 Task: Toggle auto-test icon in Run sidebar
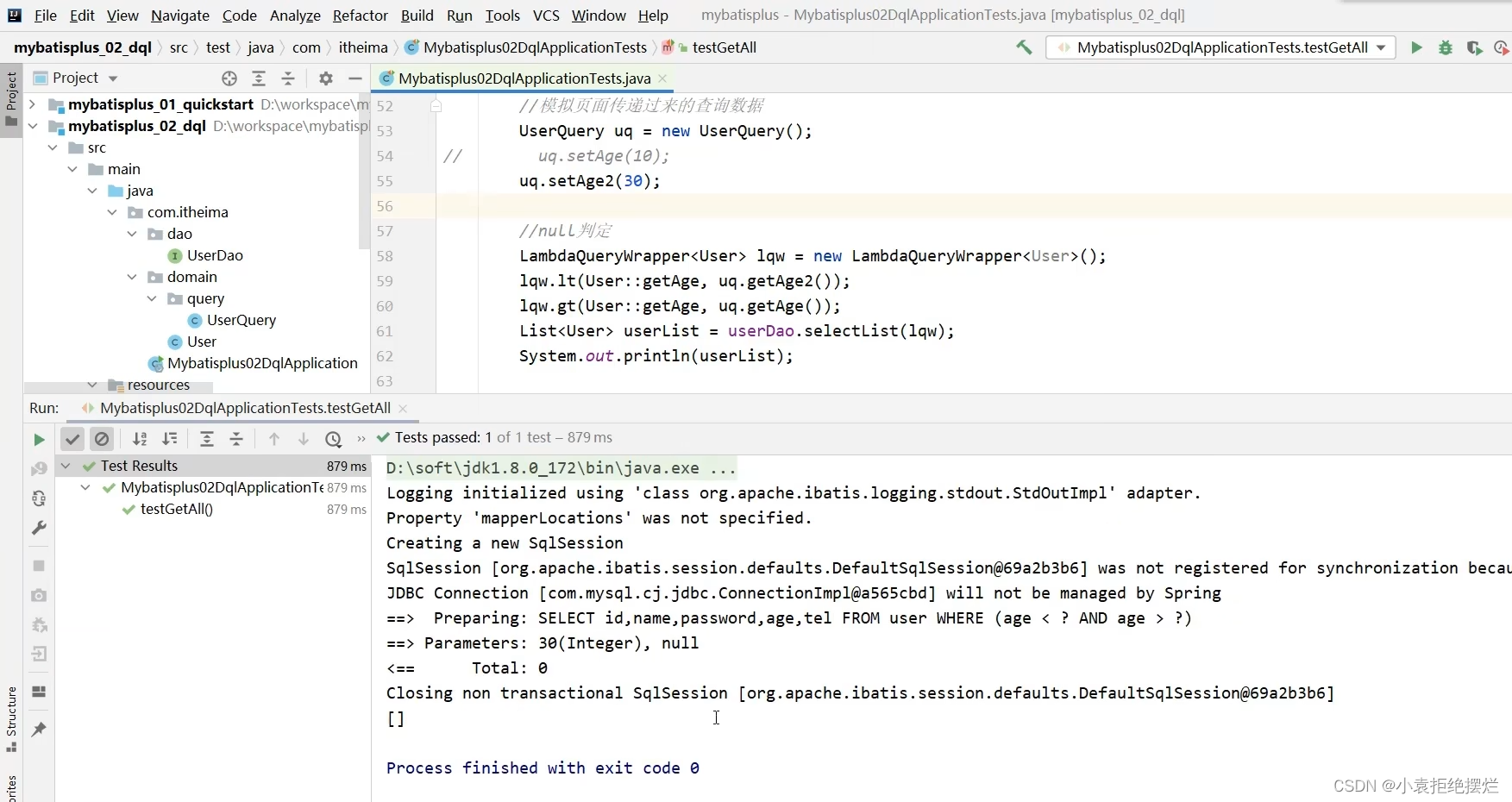tap(39, 498)
